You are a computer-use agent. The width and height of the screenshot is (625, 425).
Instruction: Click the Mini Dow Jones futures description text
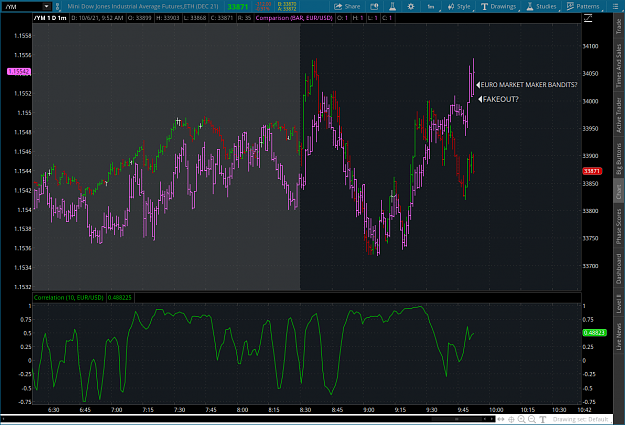pos(143,6)
